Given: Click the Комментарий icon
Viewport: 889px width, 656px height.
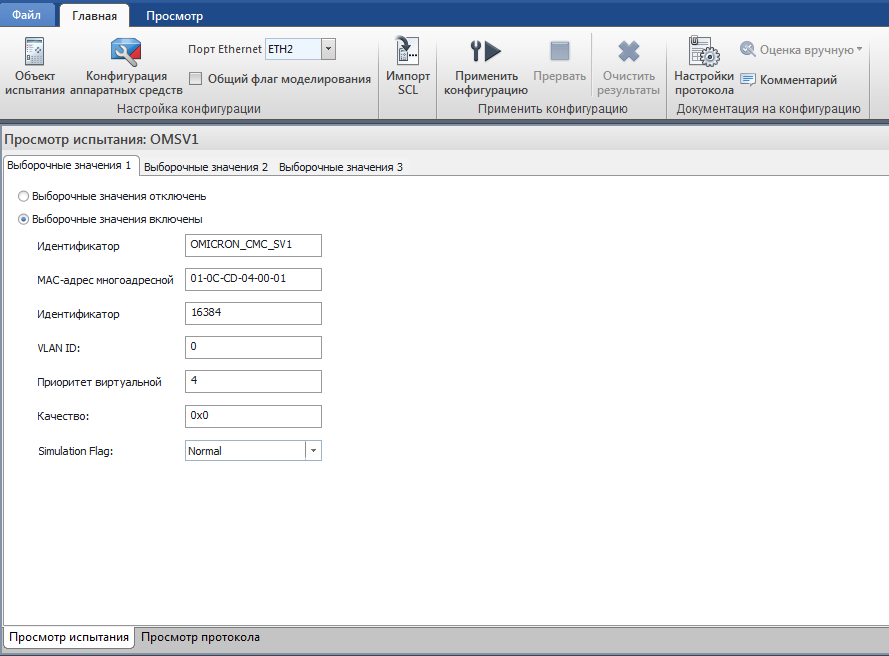Looking at the screenshot, I should [748, 80].
